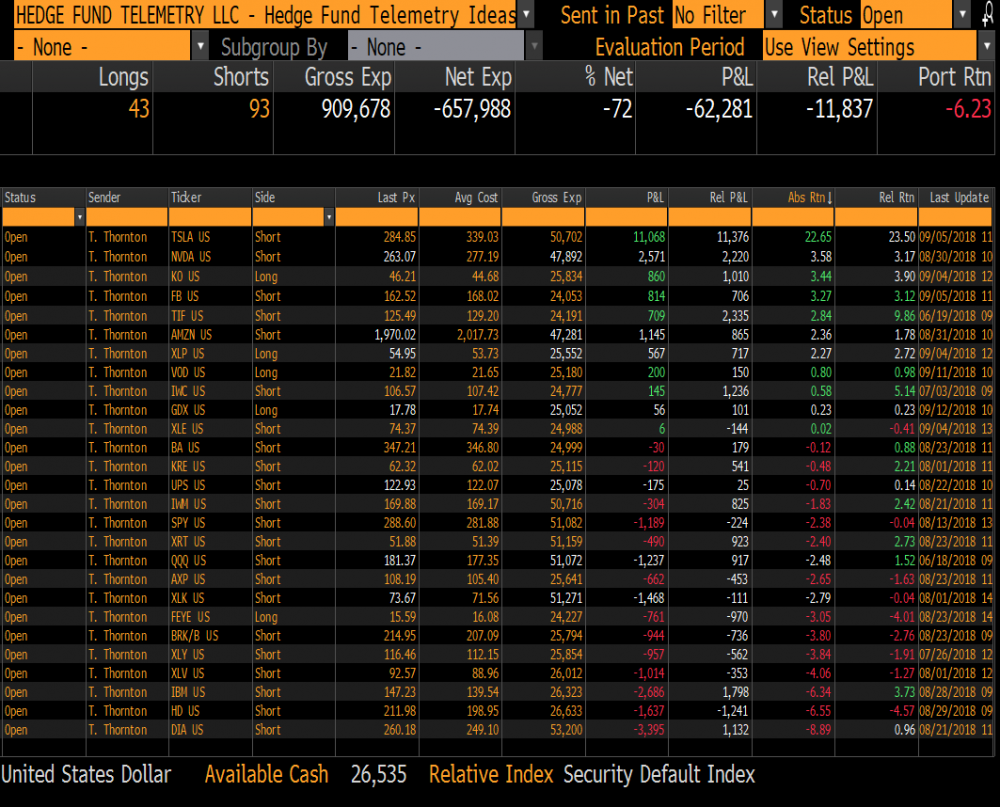Image resolution: width=1000 pixels, height=807 pixels.
Task: Select the 'BA US' ticker row
Action: tap(497, 447)
